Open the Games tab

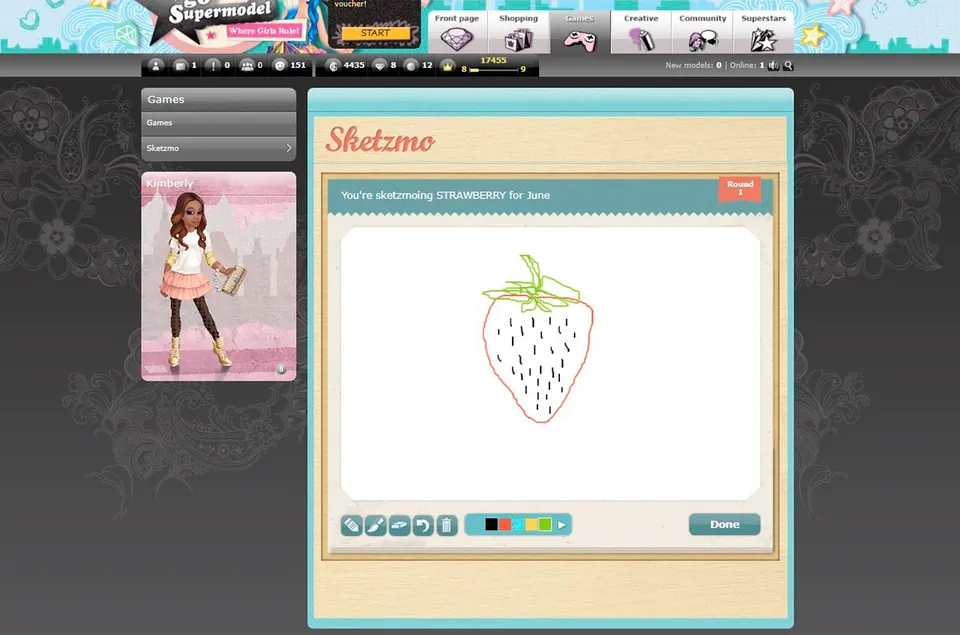580,32
